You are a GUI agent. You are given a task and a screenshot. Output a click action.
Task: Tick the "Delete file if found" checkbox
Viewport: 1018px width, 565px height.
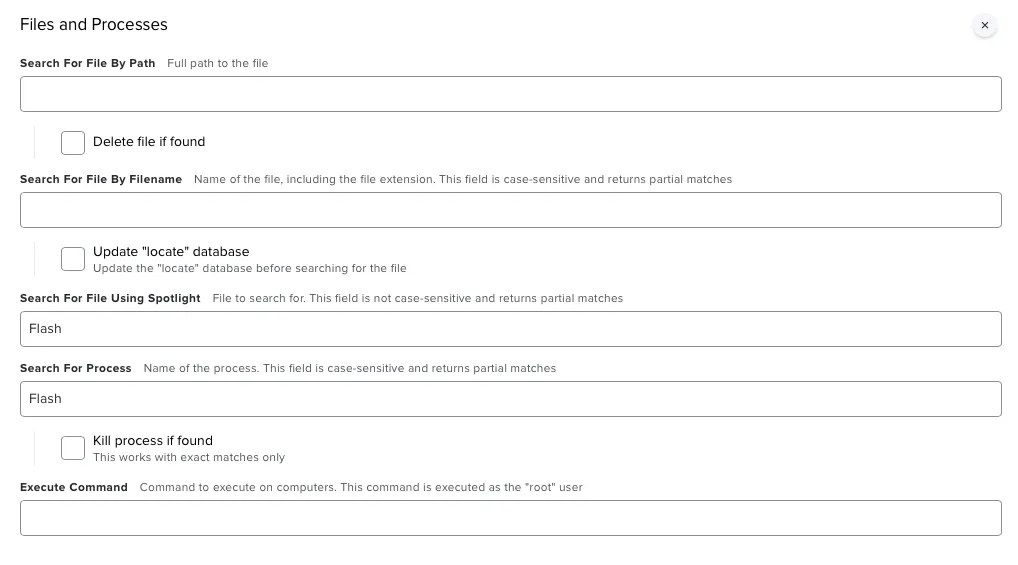pyautogui.click(x=73, y=142)
